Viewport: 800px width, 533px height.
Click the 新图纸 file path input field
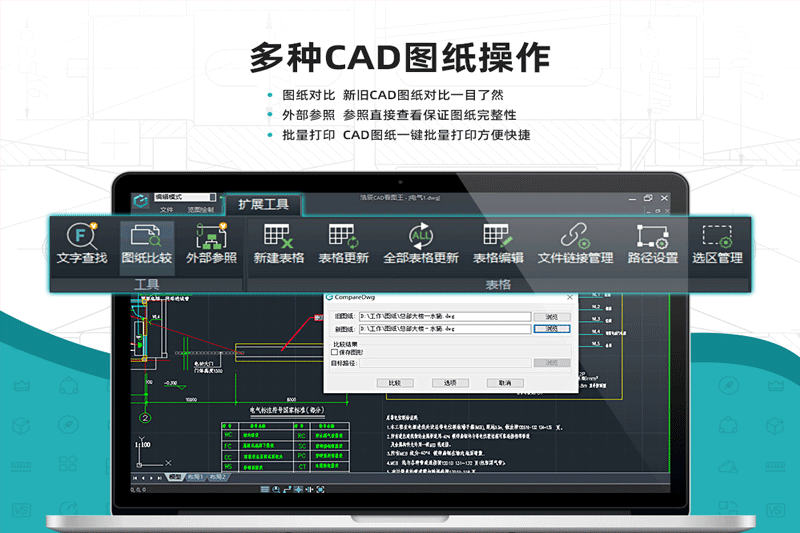click(x=444, y=328)
